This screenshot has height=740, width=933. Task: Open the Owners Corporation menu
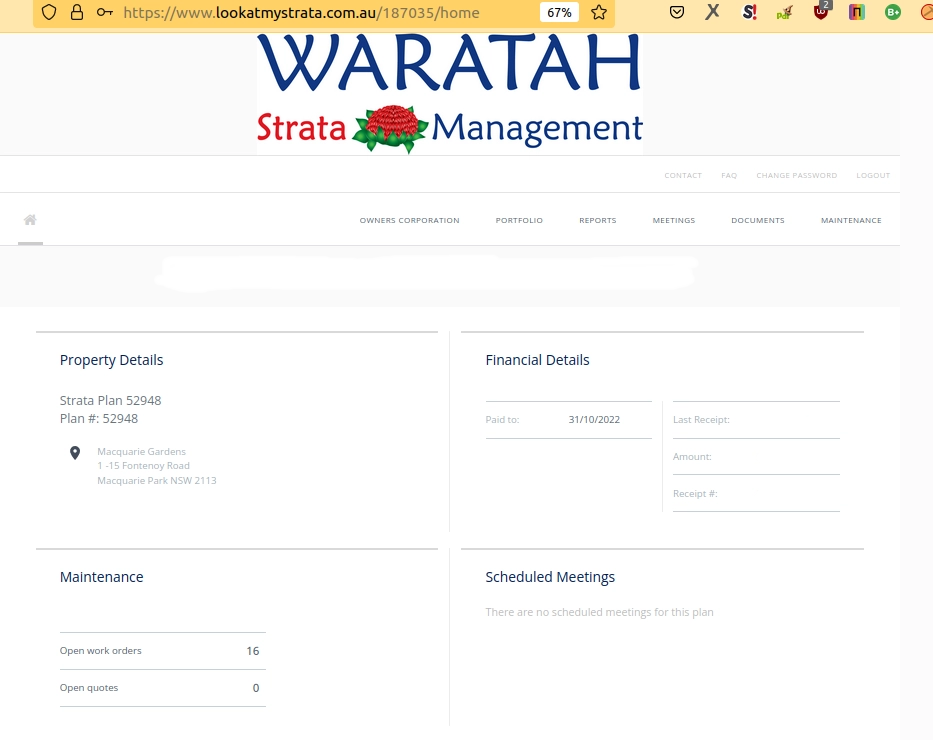409,221
